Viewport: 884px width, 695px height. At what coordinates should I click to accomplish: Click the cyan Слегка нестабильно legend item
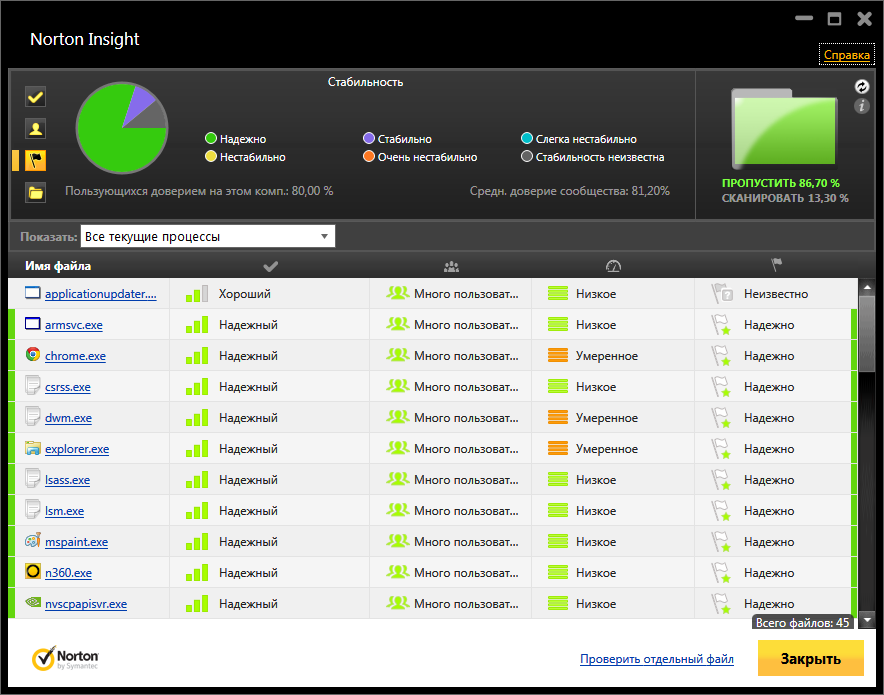[x=579, y=139]
